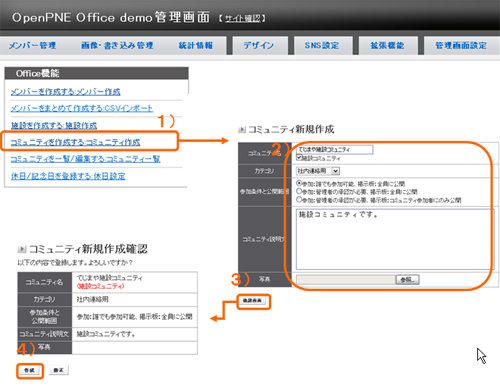Follow the サイト確認 link in header
This screenshot has width=500, height=388.
pyautogui.click(x=242, y=18)
